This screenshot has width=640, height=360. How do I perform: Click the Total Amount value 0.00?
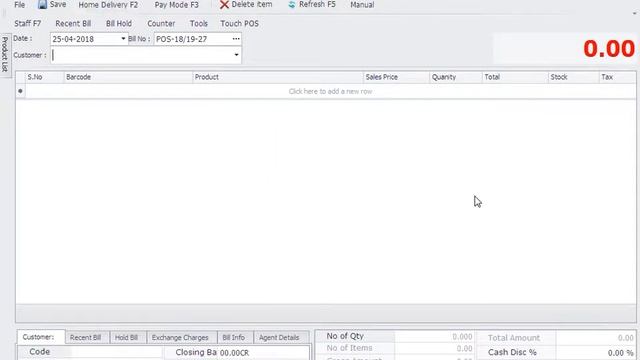(625, 338)
